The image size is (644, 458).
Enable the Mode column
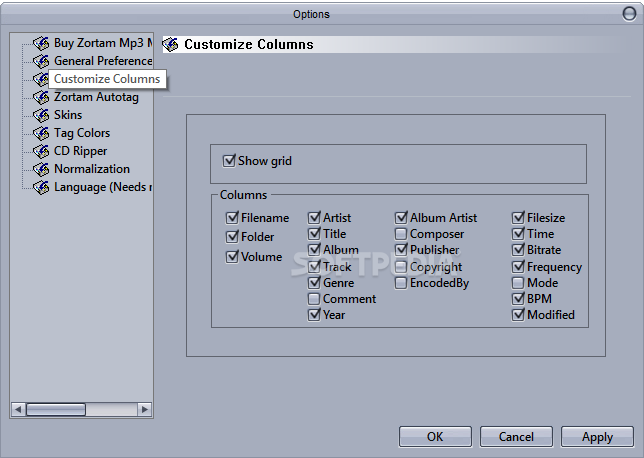coord(518,283)
